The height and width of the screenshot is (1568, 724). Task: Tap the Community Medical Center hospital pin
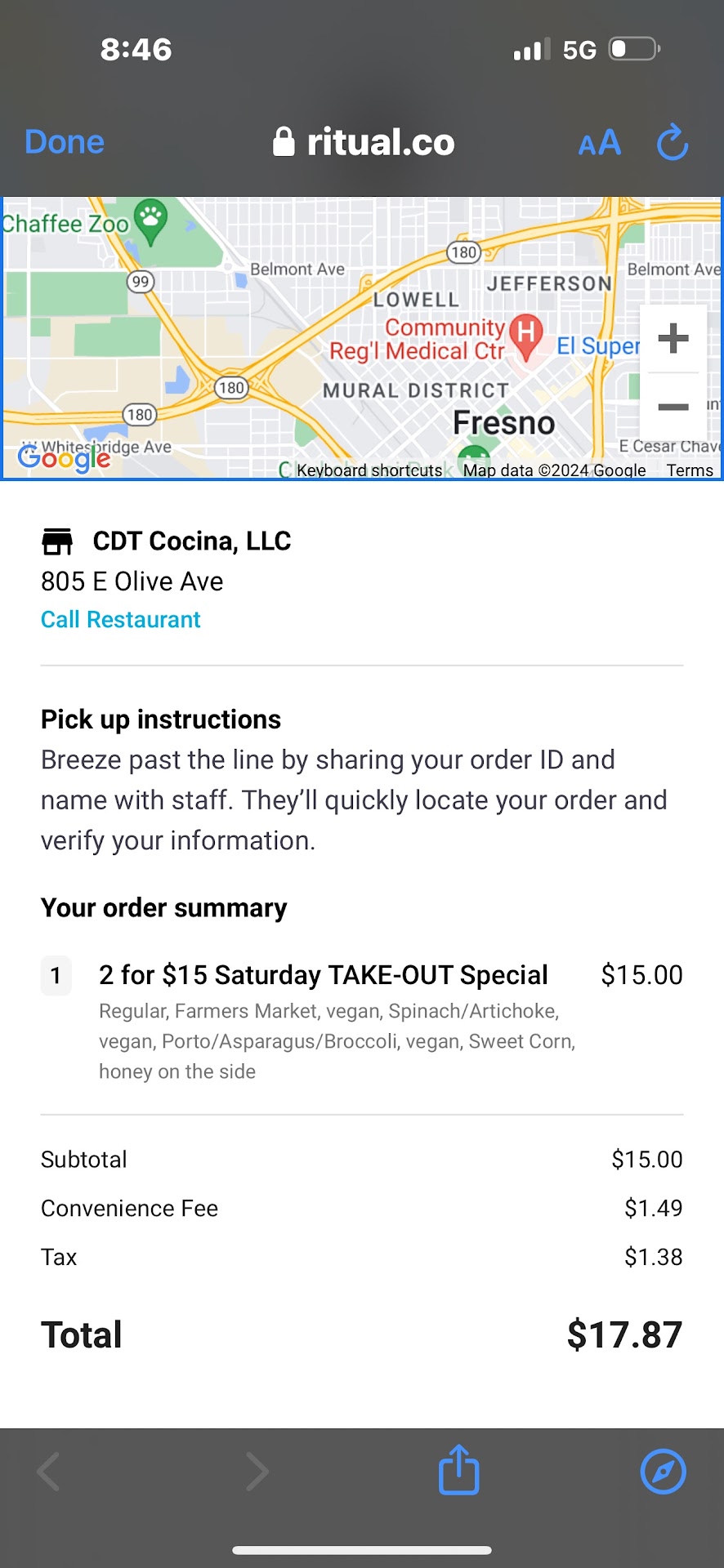click(x=525, y=335)
